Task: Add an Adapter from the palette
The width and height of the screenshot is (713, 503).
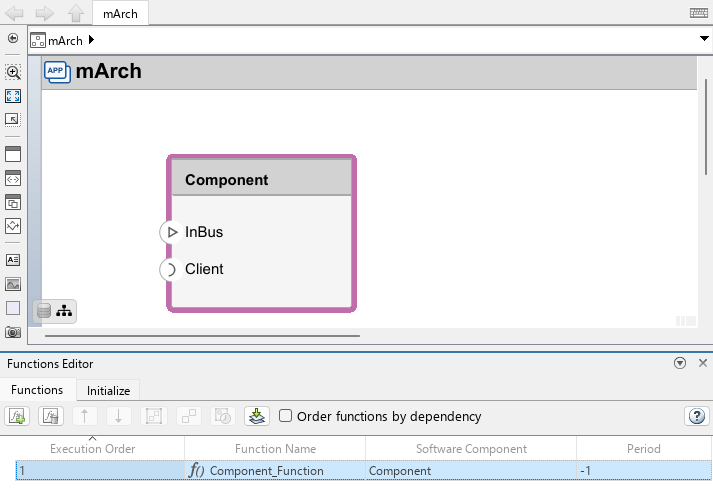Action: pos(13,226)
